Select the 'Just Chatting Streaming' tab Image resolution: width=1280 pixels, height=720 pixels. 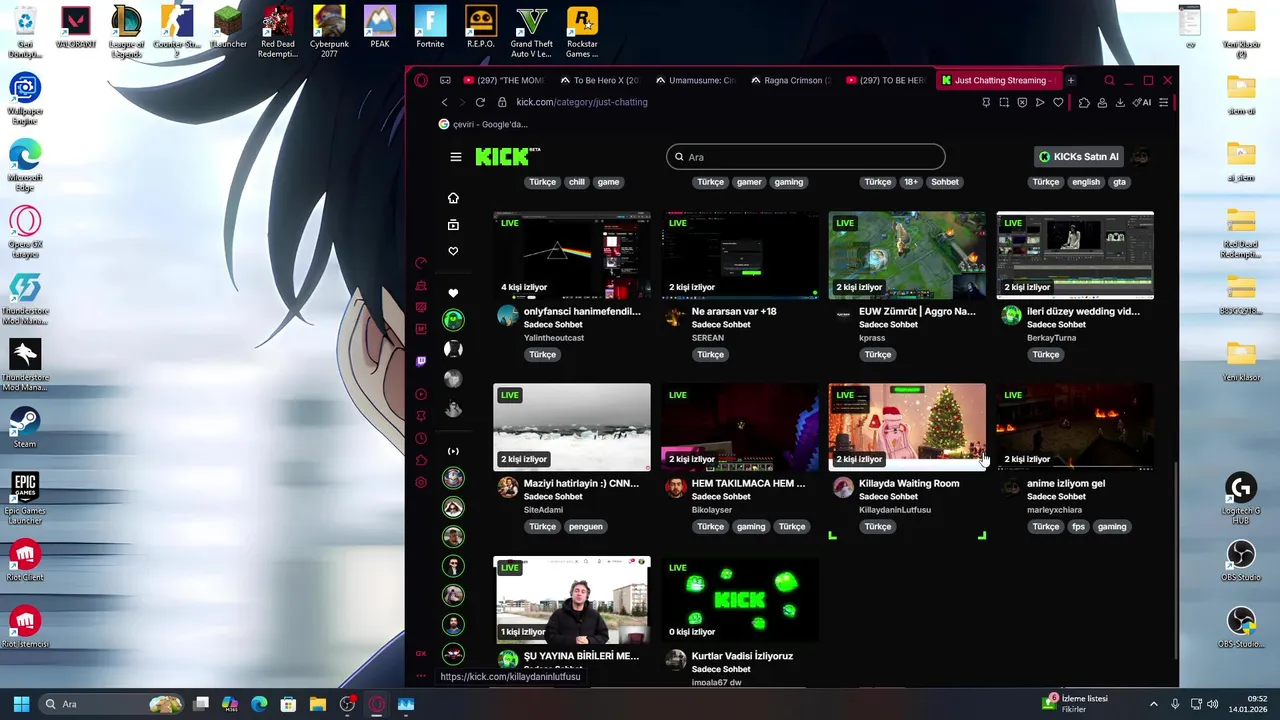(997, 80)
